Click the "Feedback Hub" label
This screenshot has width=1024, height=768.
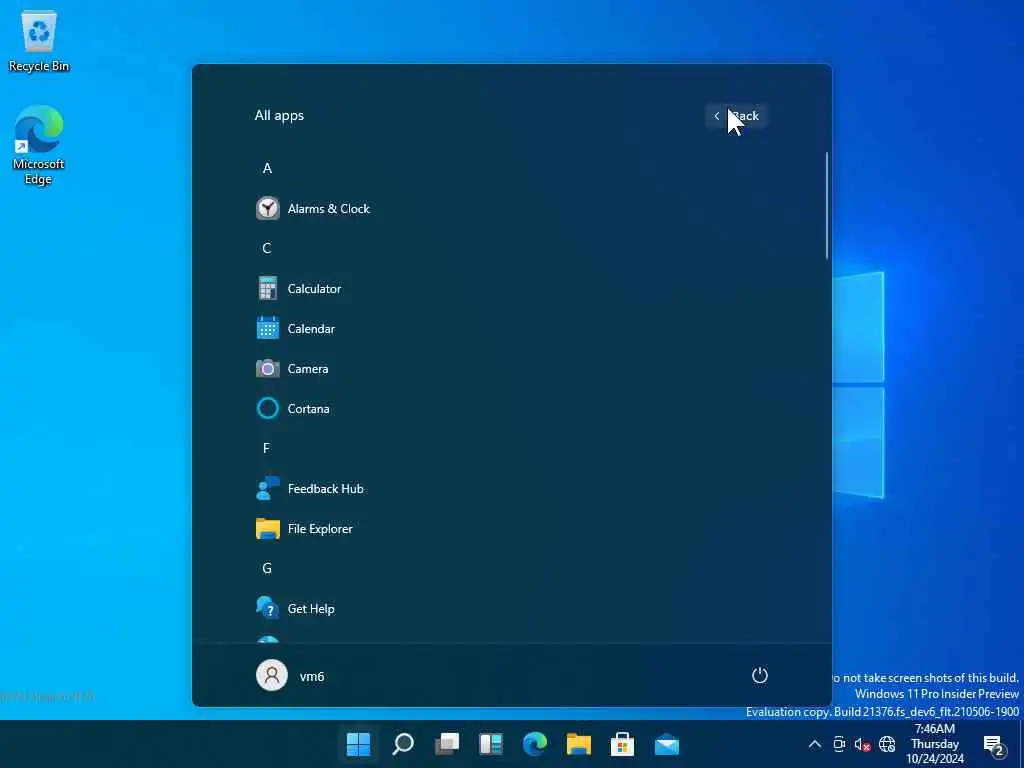(x=325, y=488)
